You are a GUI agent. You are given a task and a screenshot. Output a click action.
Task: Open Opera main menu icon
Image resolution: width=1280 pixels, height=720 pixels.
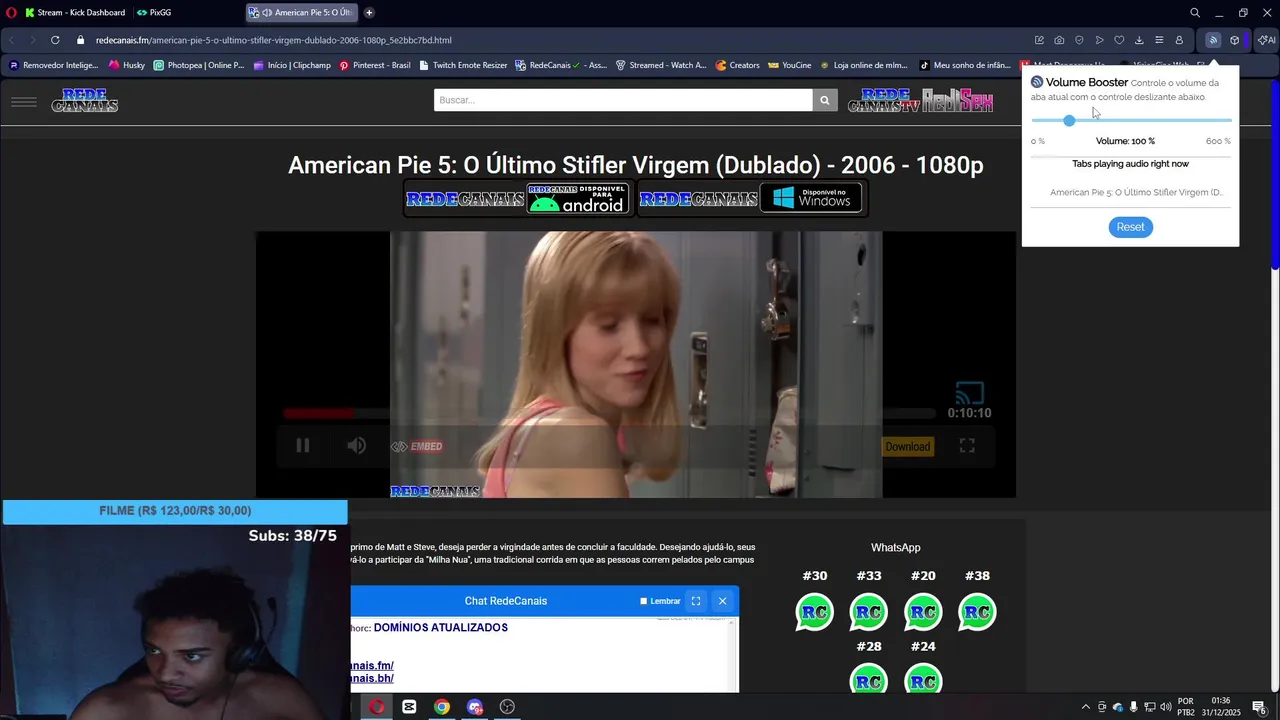click(x=11, y=12)
